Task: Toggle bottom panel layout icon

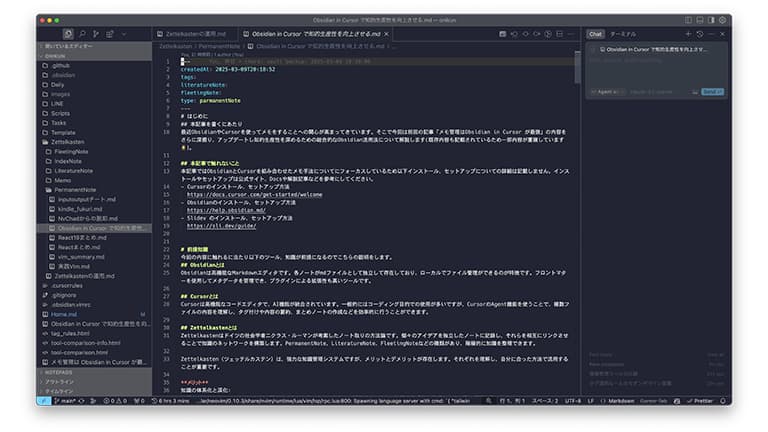Action: click(x=699, y=20)
